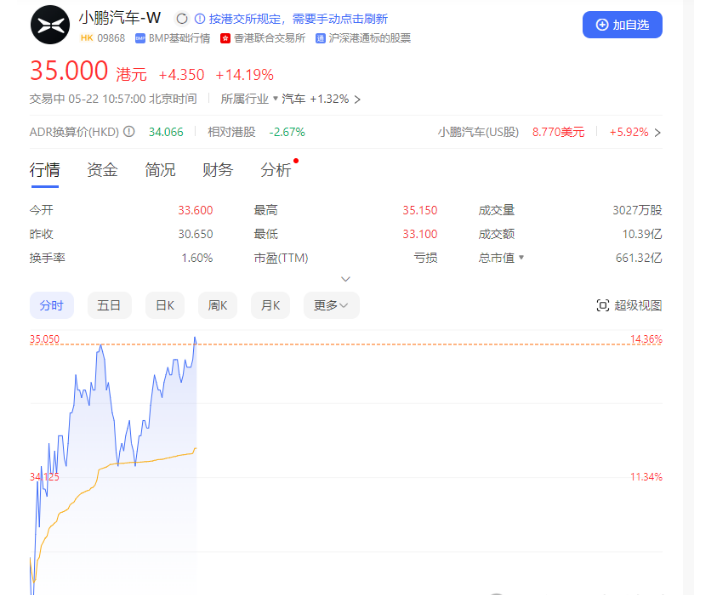Click 今开 value 33.600
Screen dimensions: 703x595
click(x=195, y=210)
